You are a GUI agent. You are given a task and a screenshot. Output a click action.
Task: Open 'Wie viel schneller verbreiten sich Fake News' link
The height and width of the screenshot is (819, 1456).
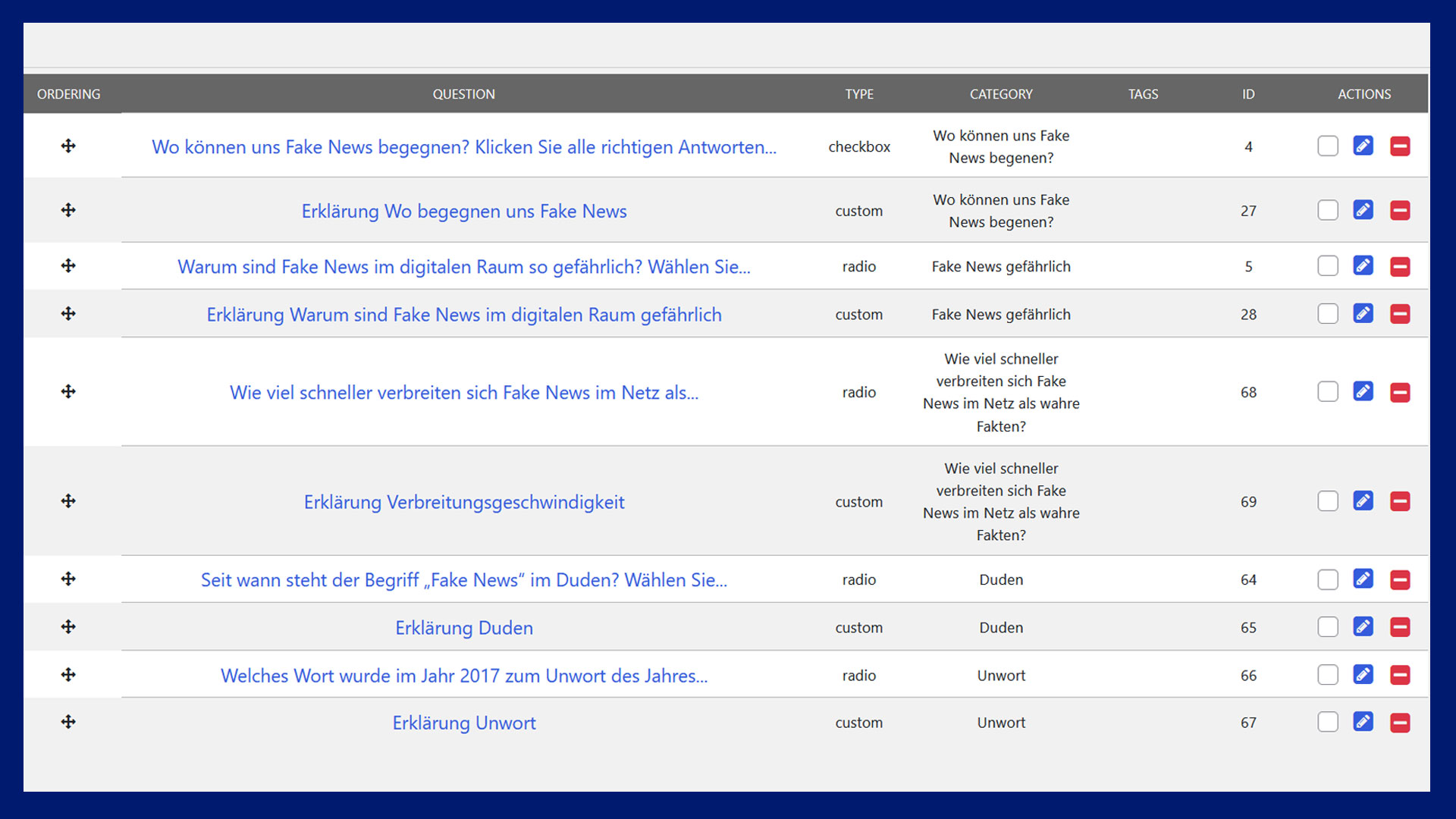pos(464,393)
